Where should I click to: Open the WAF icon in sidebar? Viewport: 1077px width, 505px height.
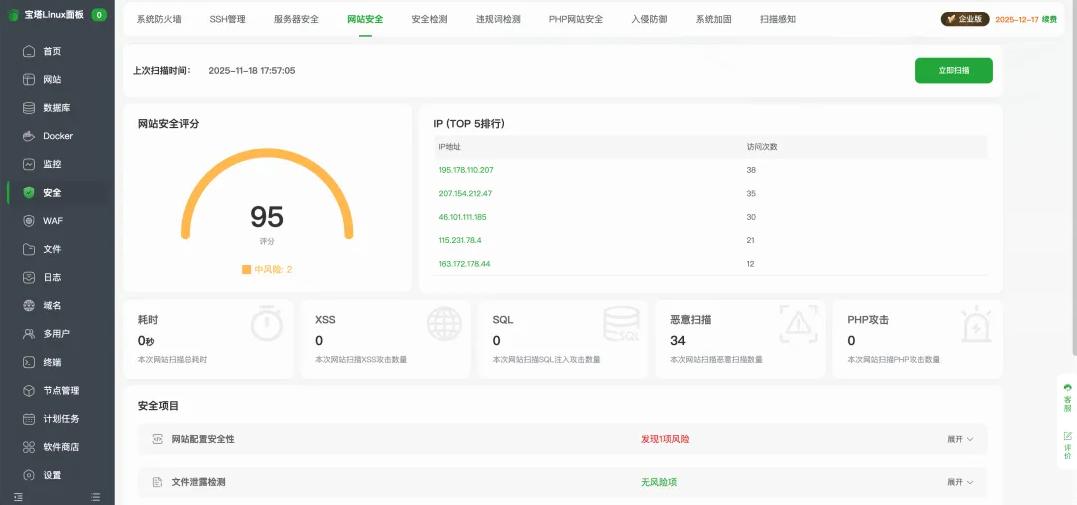click(x=29, y=221)
